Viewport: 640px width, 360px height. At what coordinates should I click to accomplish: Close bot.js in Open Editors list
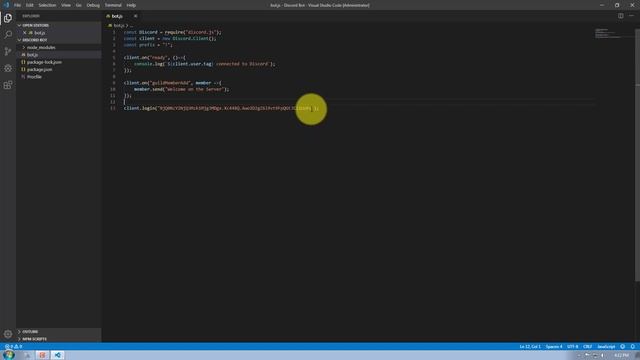(24, 33)
